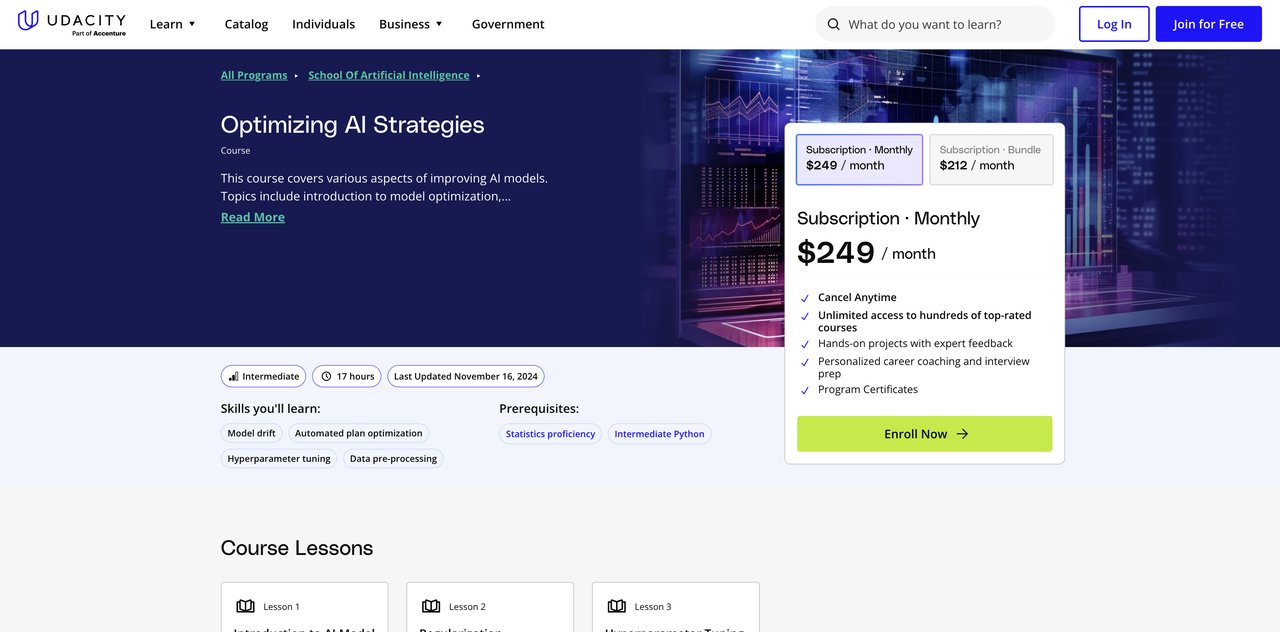Click the 17 hours duration badge

(346, 376)
